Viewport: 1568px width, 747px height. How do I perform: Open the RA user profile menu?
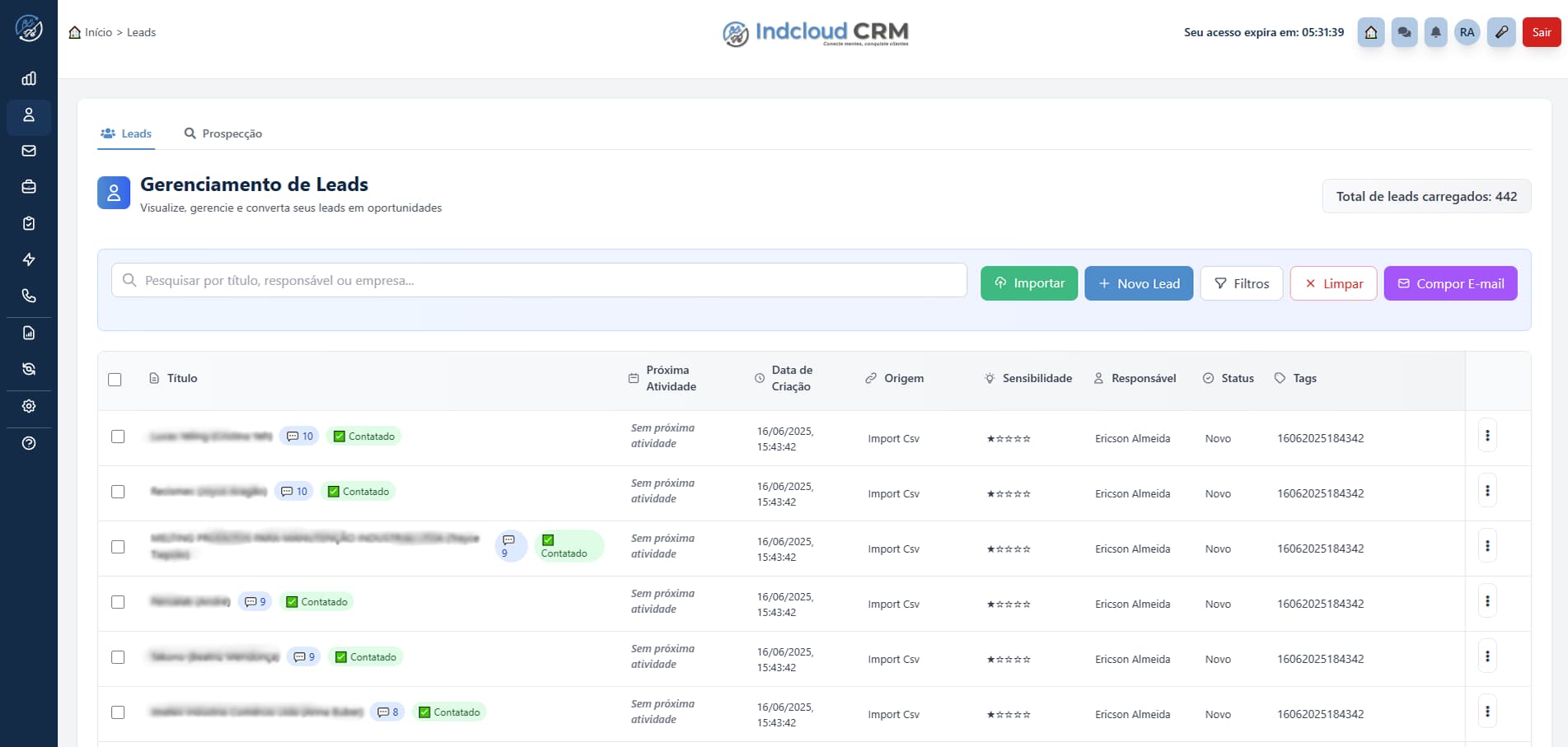[x=1467, y=32]
